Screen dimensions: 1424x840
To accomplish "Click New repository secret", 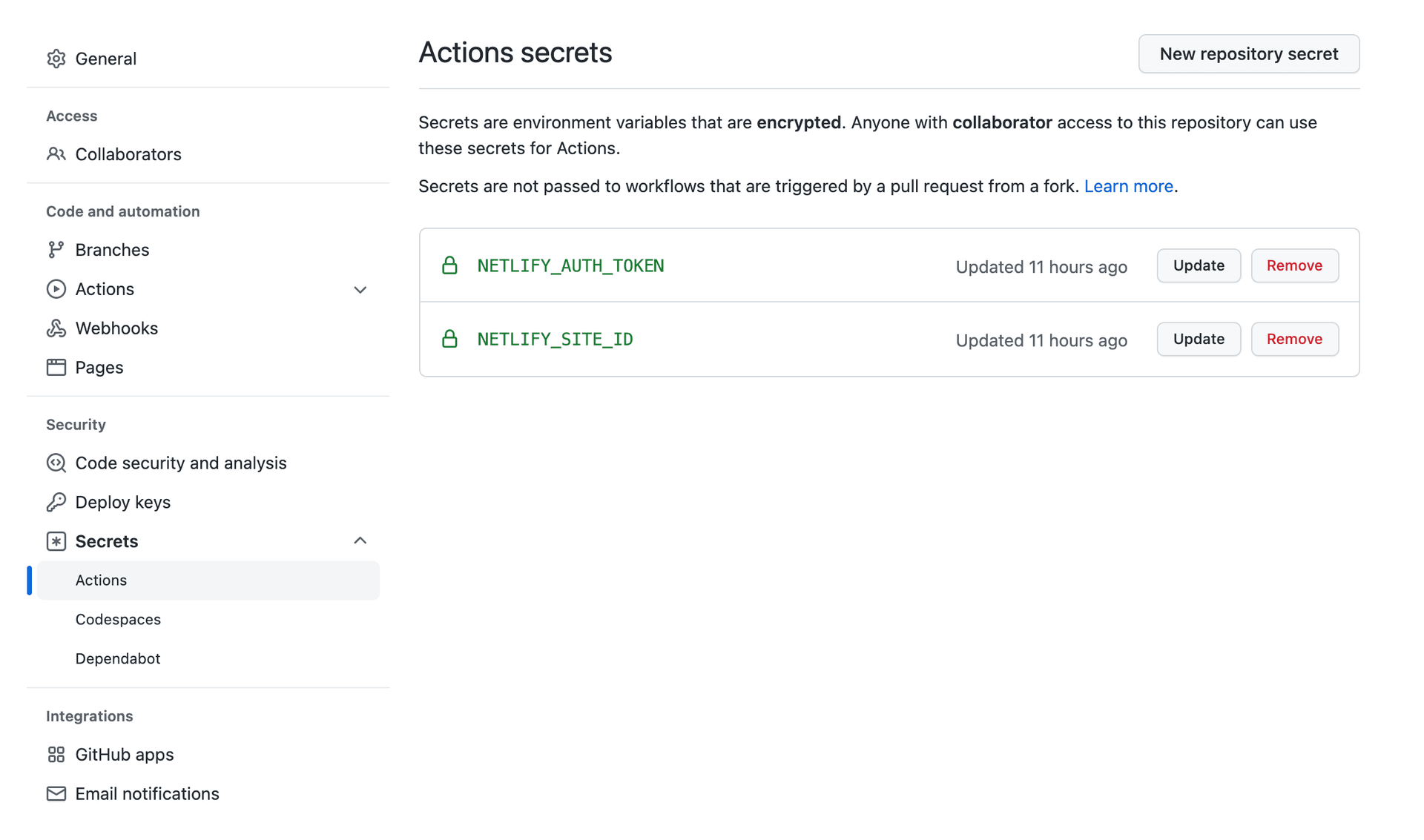I will coord(1248,53).
